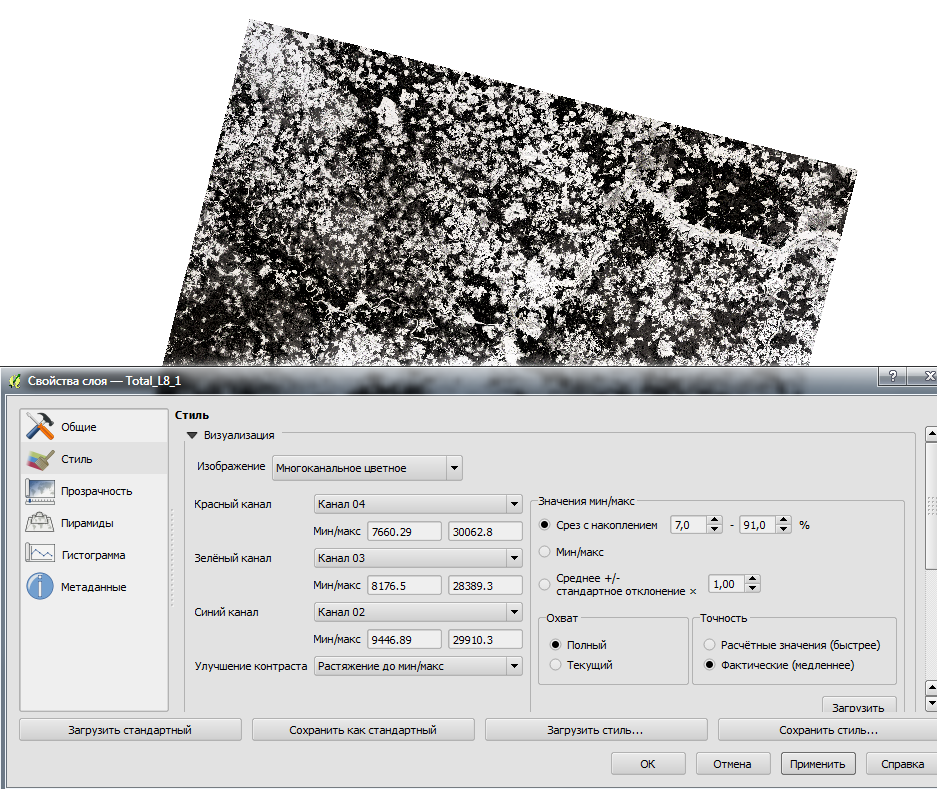Open Прозрачность settings via its icon
This screenshot has width=937, height=789.
(40, 491)
